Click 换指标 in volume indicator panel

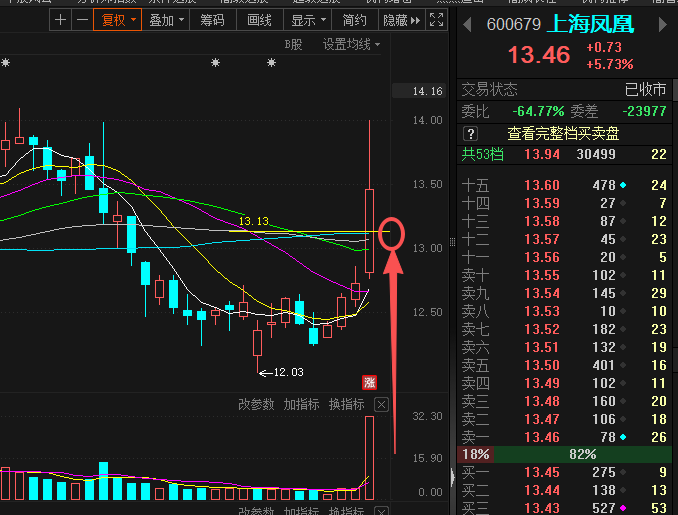pyautogui.click(x=346, y=405)
